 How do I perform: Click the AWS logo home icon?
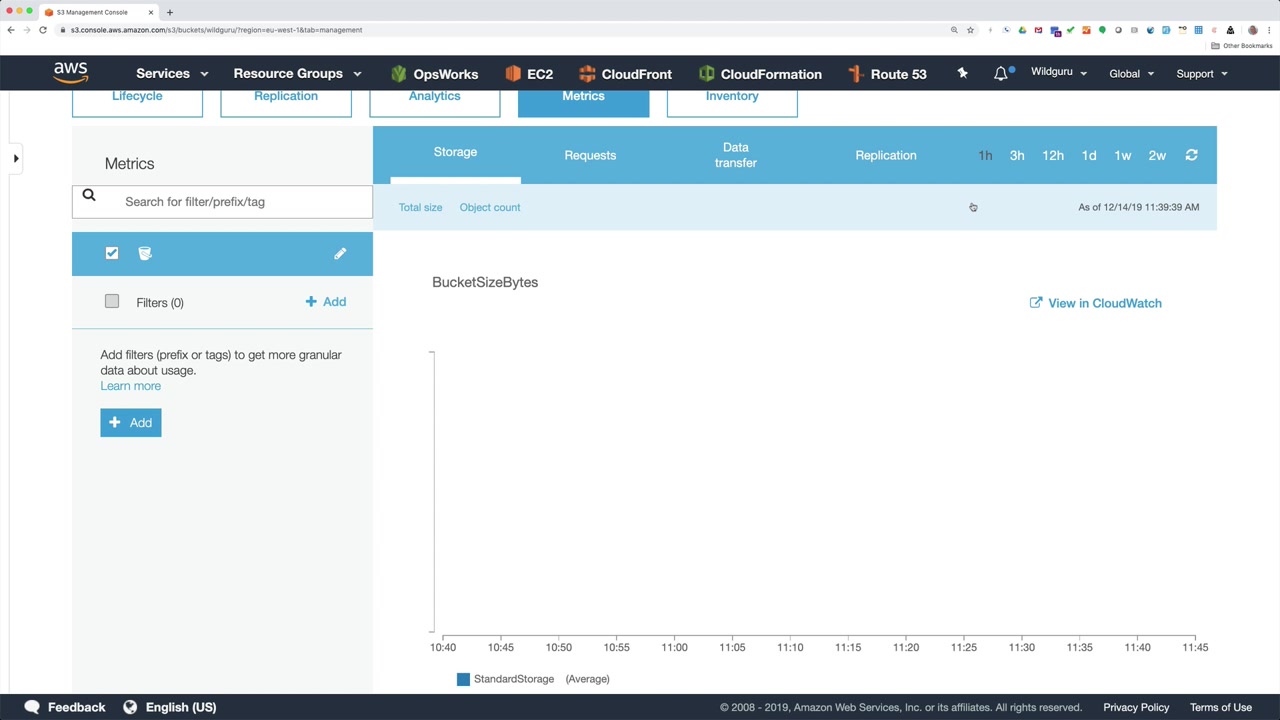(71, 73)
